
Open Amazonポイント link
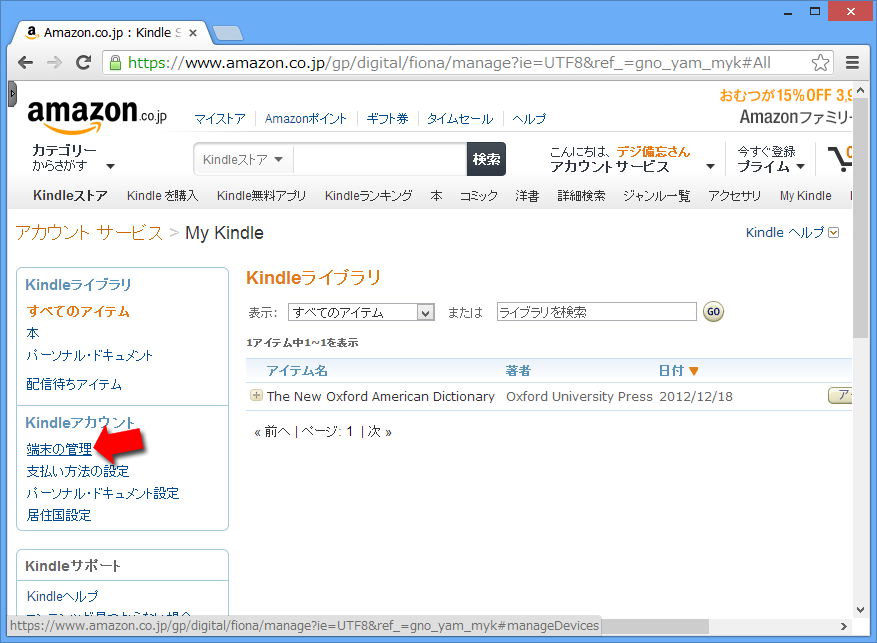coord(305,119)
